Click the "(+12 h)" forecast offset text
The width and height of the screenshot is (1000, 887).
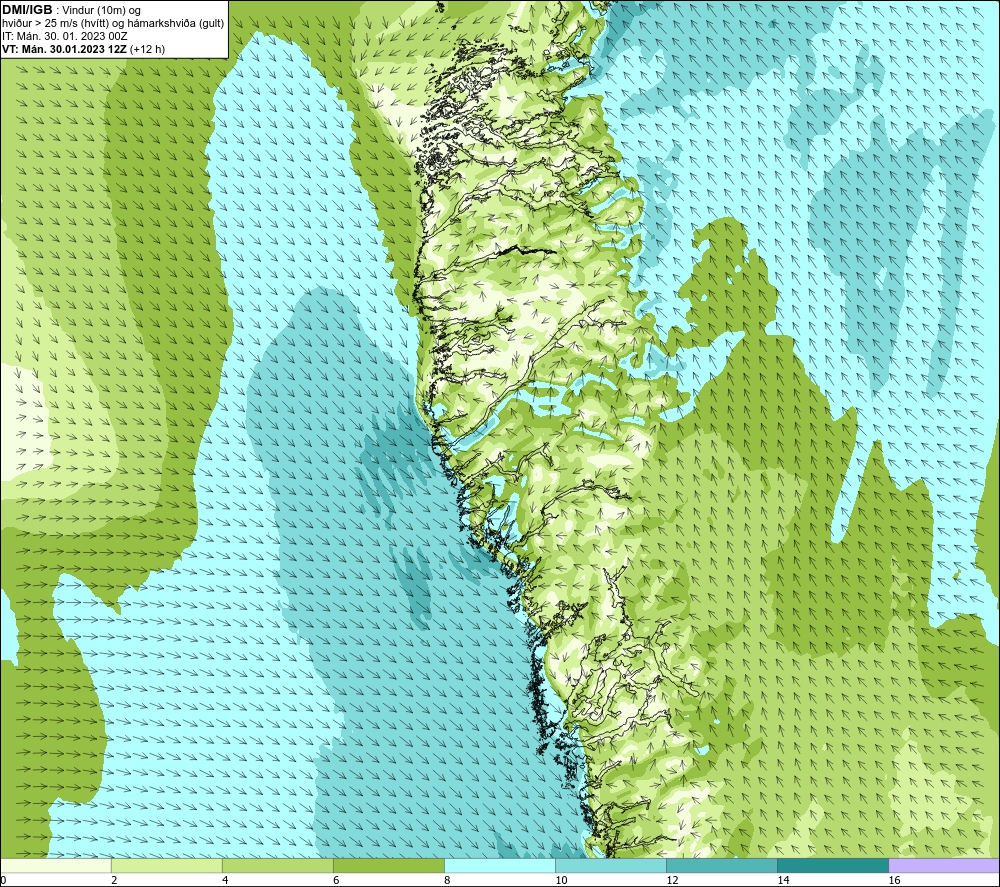pyautogui.click(x=147, y=49)
